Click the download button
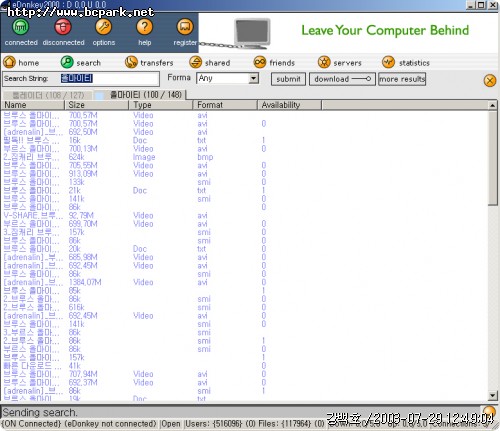Image resolution: width=500 pixels, height=431 pixels. click(342, 79)
